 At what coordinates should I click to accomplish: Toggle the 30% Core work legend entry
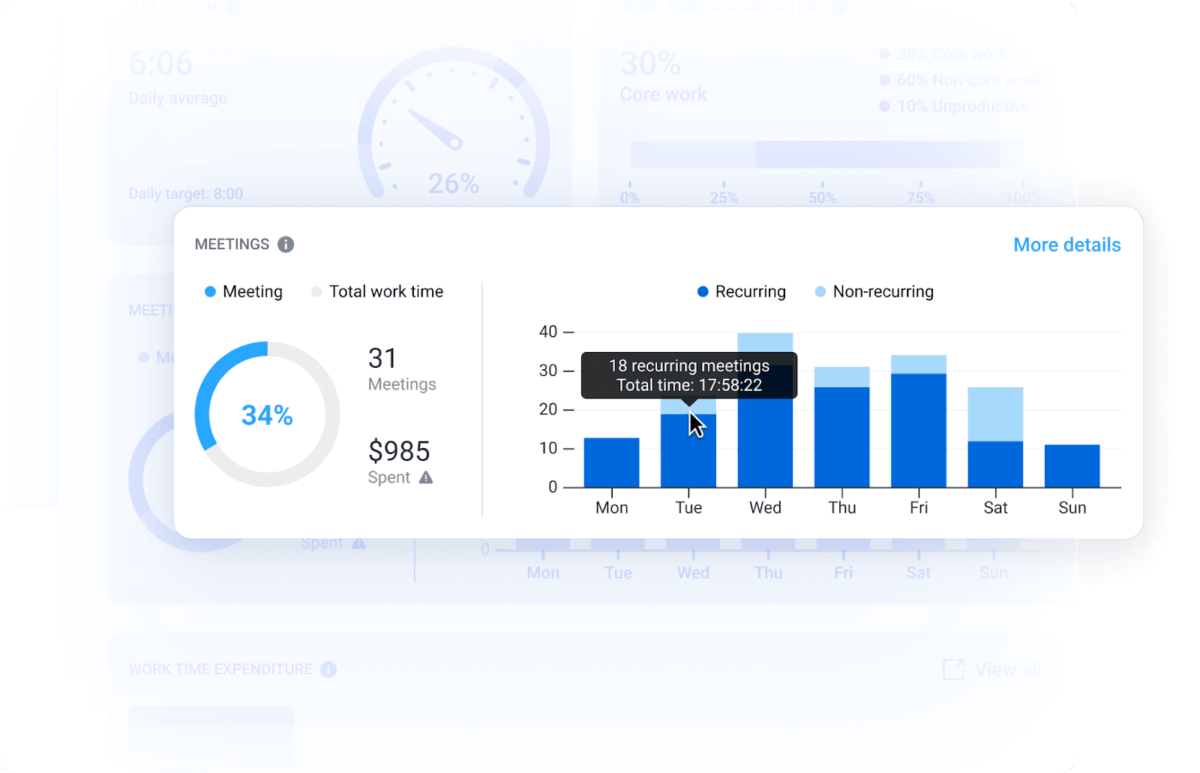[x=950, y=54]
